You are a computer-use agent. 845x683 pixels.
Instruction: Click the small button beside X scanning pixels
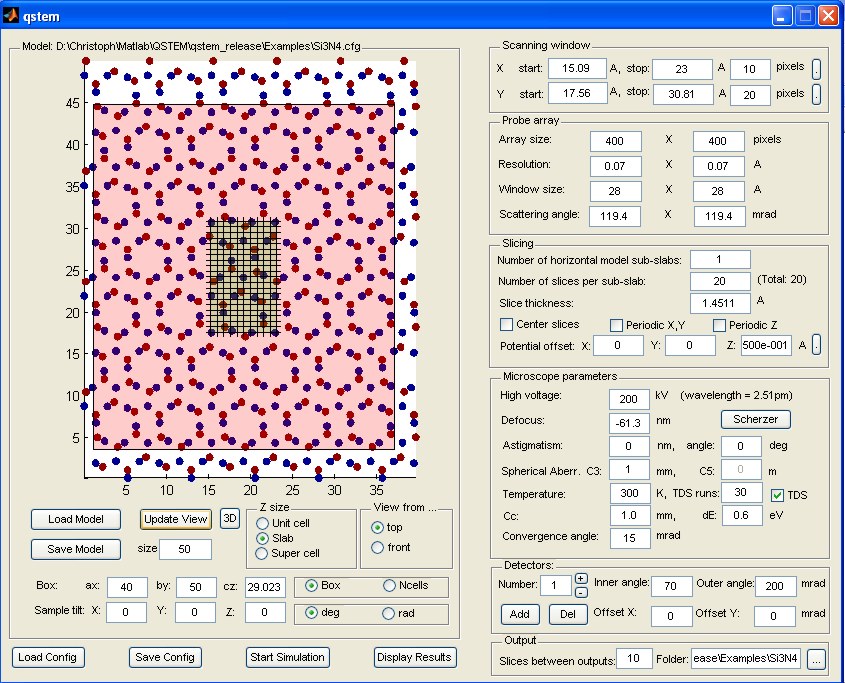point(817,69)
